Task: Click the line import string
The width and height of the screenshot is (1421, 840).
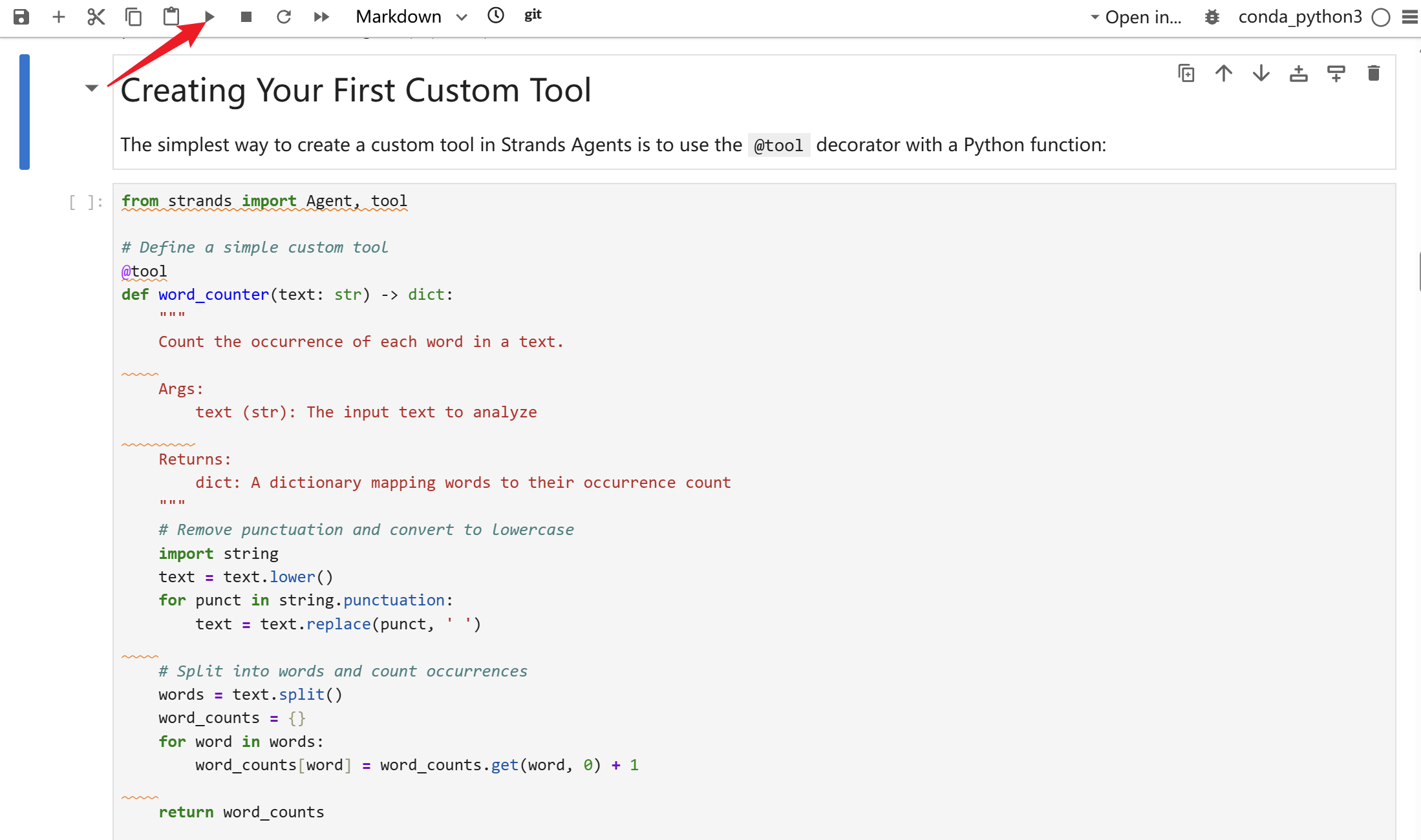Action: pos(219,554)
